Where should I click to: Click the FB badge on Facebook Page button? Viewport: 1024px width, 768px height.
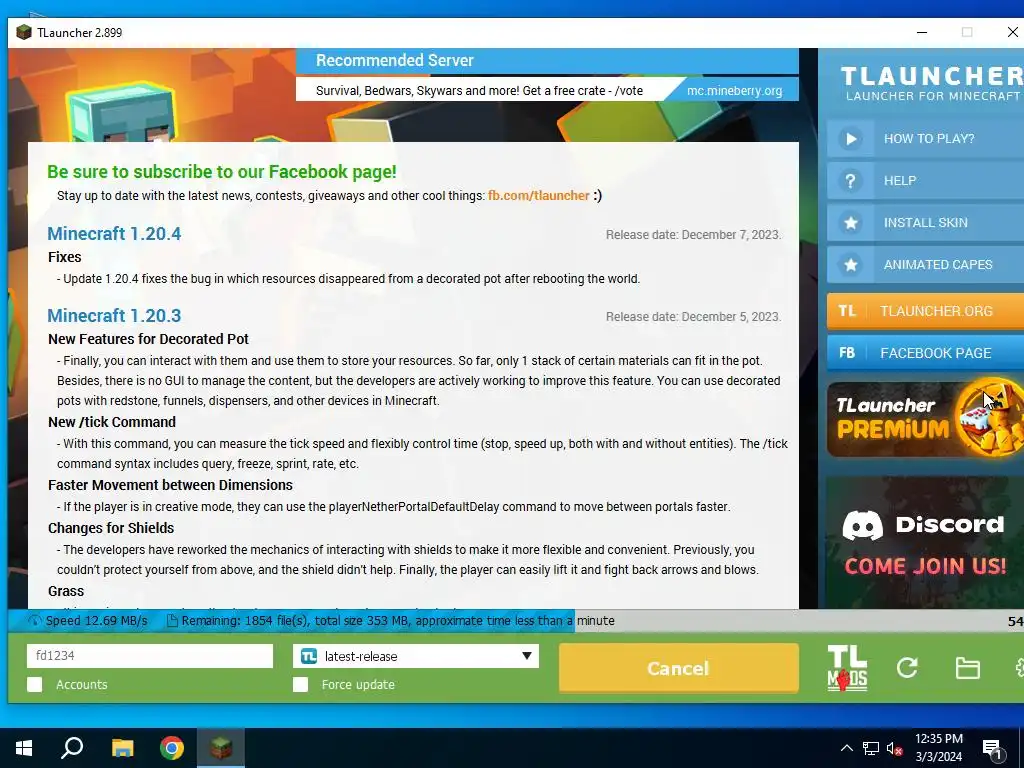coord(847,353)
